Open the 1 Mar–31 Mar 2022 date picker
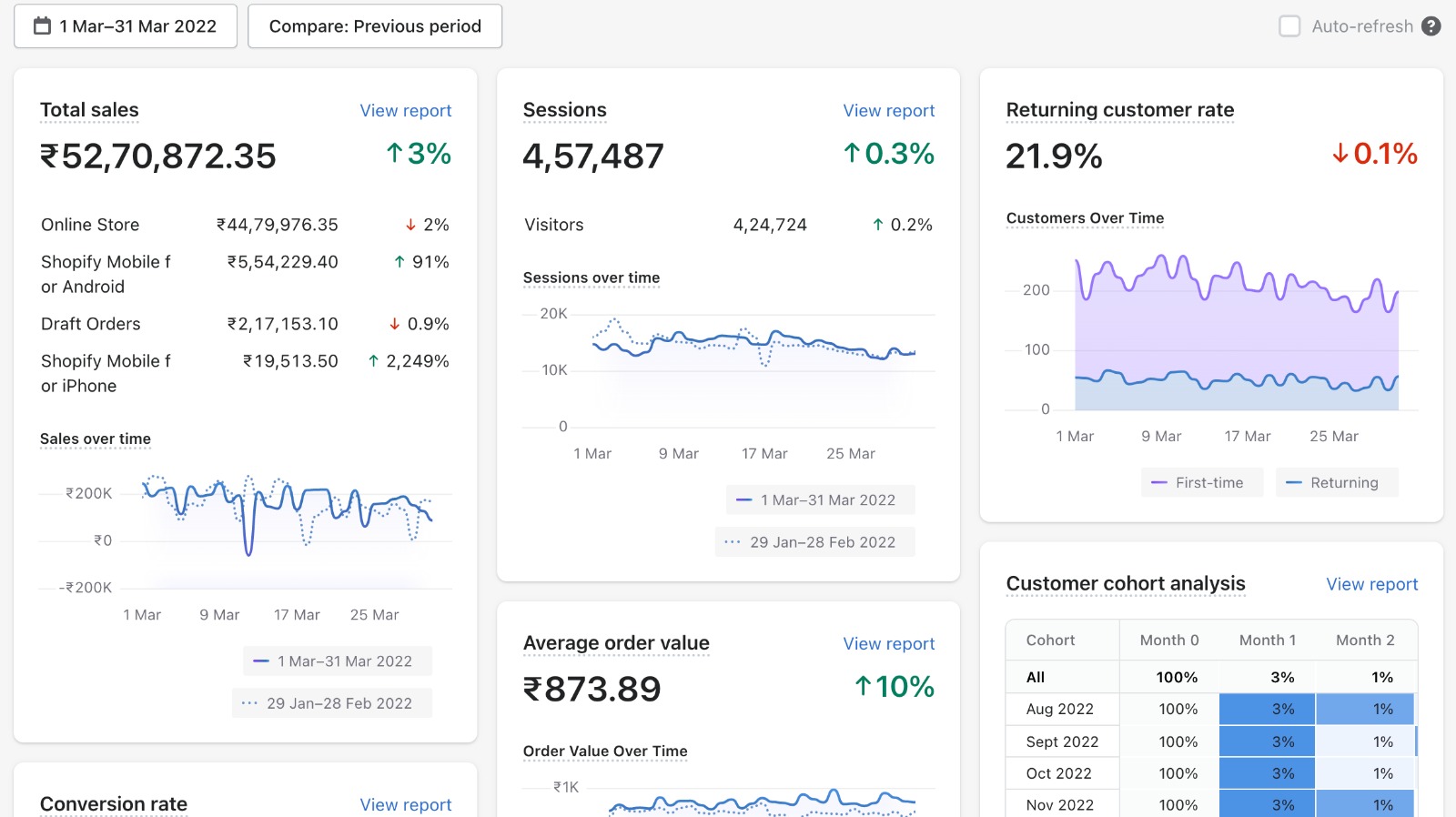Screen dimensions: 1456x817 (x=126, y=26)
